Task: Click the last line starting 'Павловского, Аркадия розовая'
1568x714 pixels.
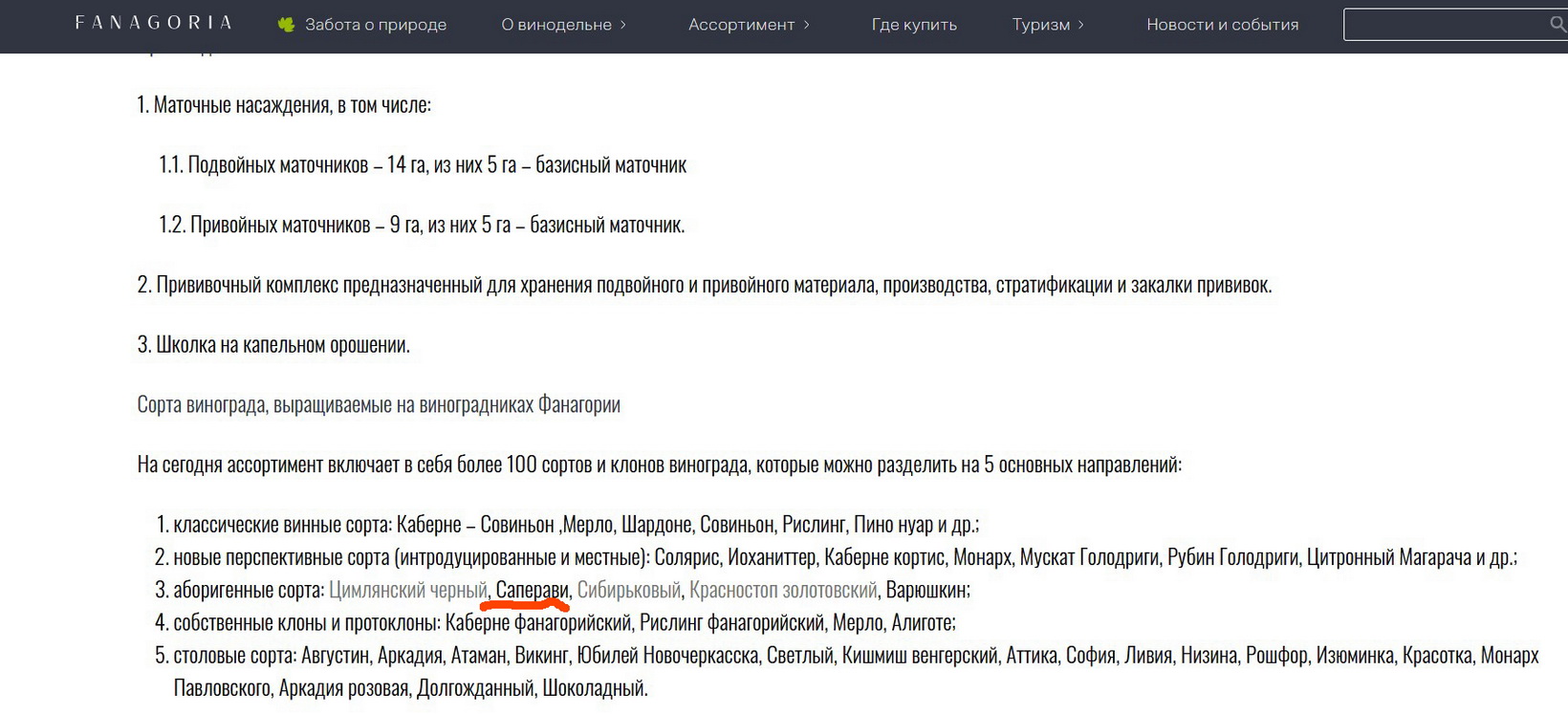Action: pos(411,688)
